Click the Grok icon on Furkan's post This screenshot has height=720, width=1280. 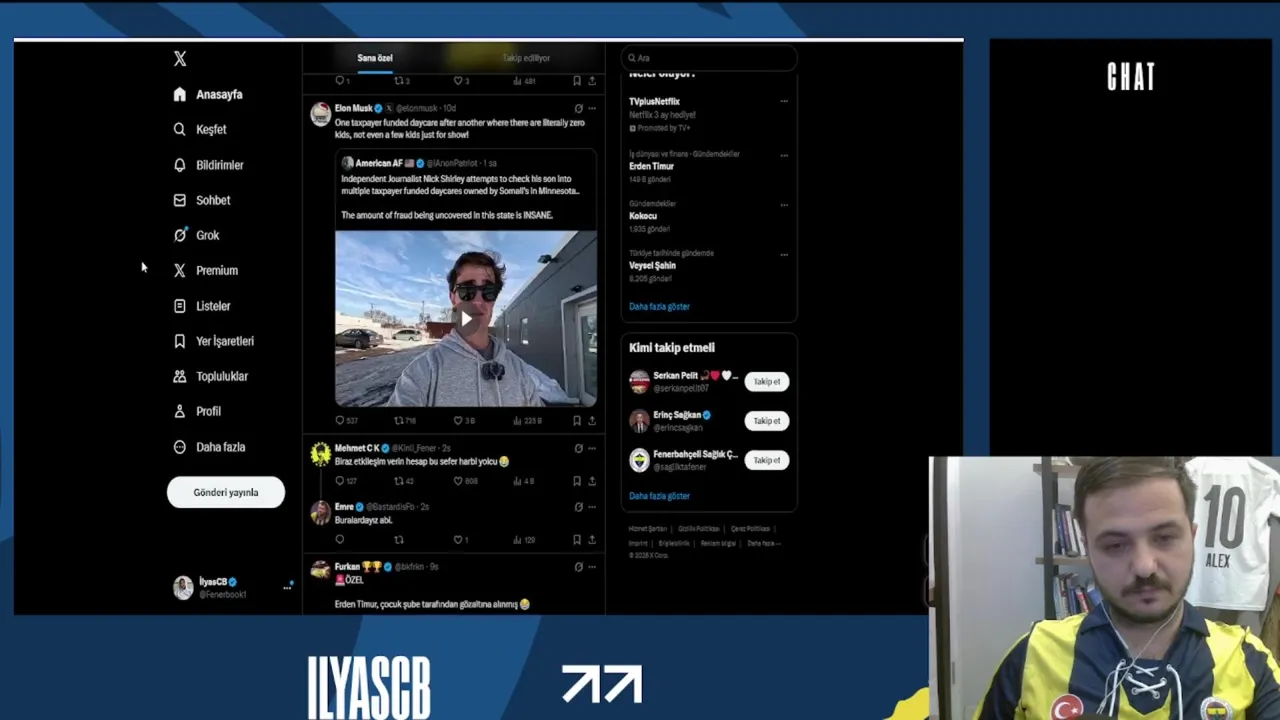tap(578, 566)
